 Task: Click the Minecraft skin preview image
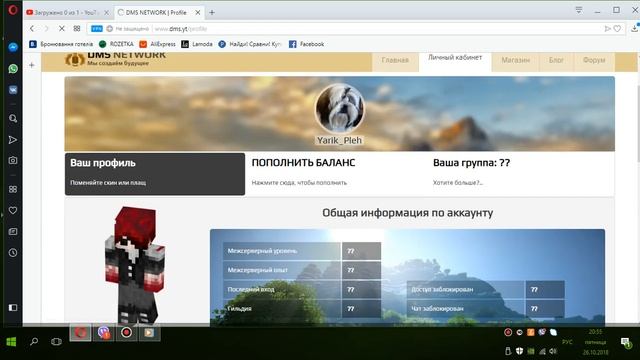pyautogui.click(x=135, y=265)
